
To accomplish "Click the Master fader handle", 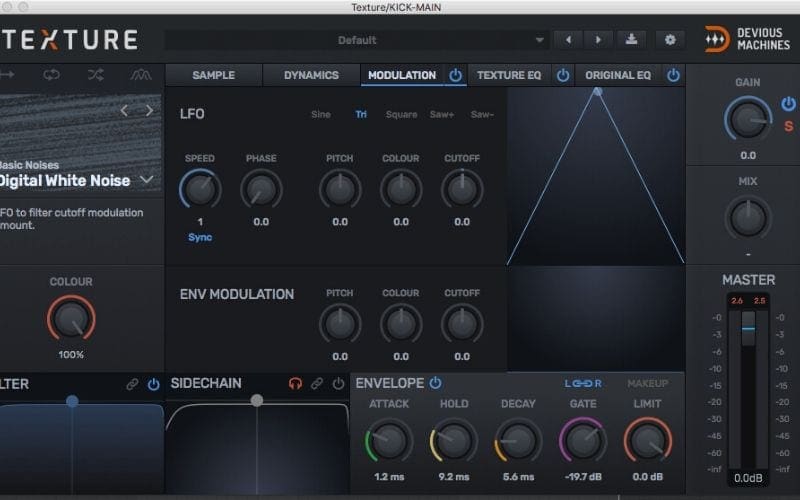I will coord(748,329).
